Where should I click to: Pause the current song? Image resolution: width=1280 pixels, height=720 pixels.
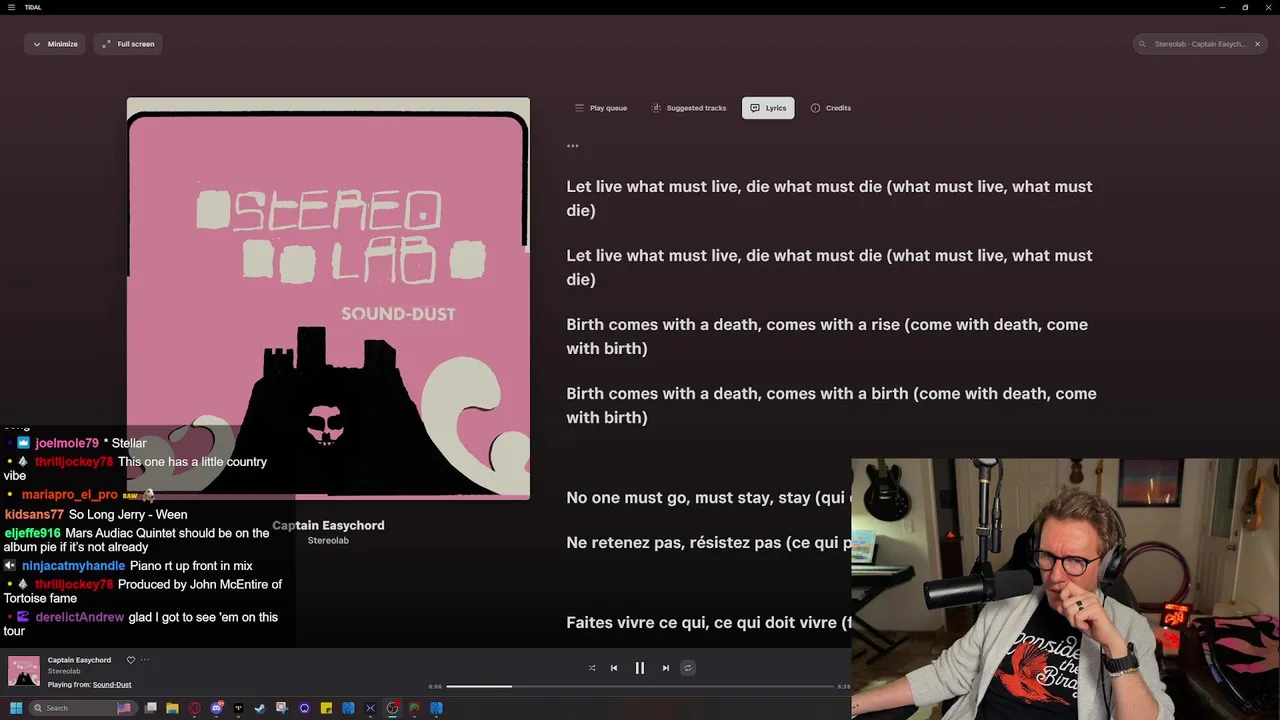[x=640, y=668]
